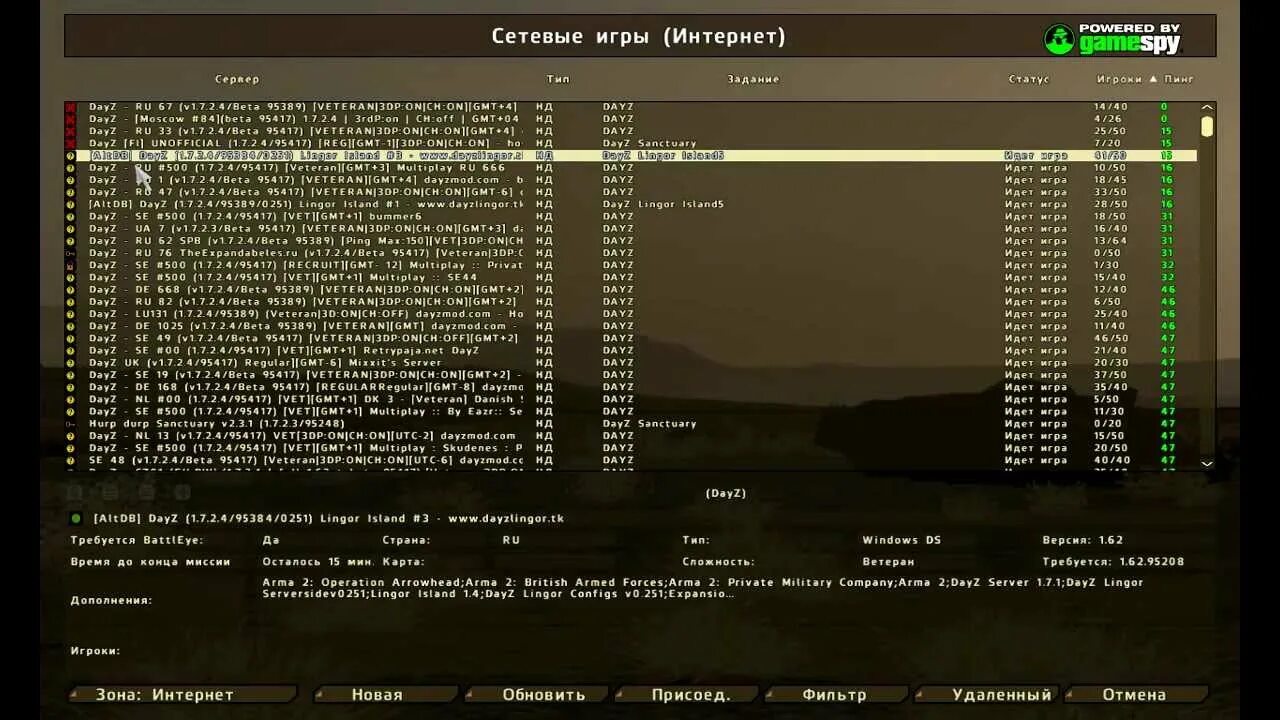Image resolution: width=1280 pixels, height=720 pixels.
Task: Select server DayZ - RU 33
Action: pos(636,131)
